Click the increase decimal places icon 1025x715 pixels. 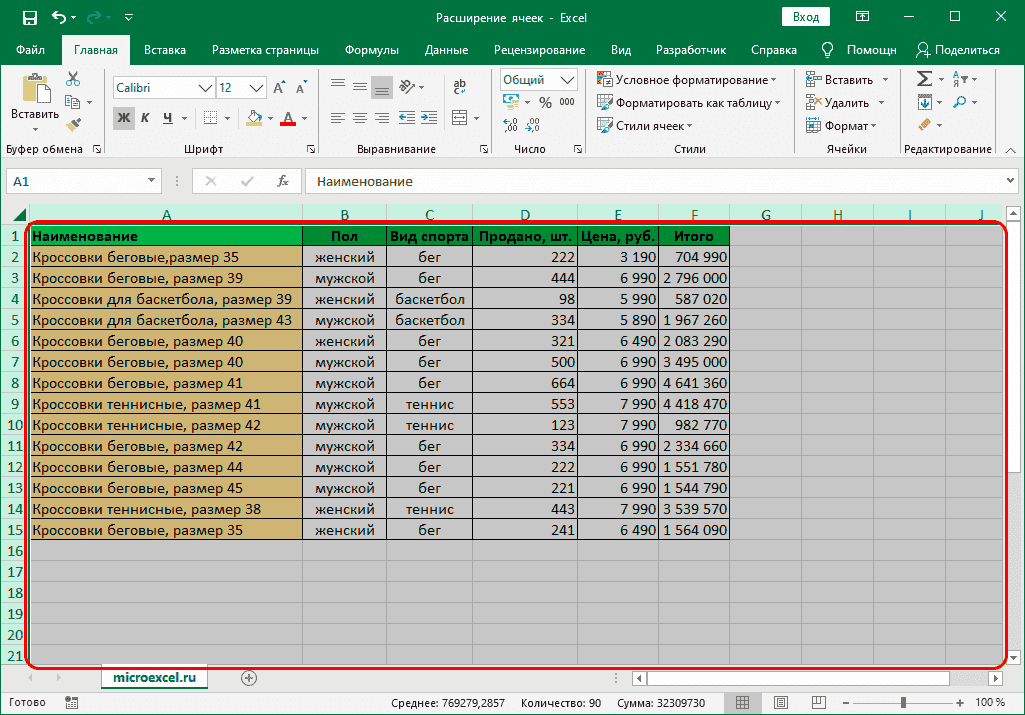[x=510, y=125]
